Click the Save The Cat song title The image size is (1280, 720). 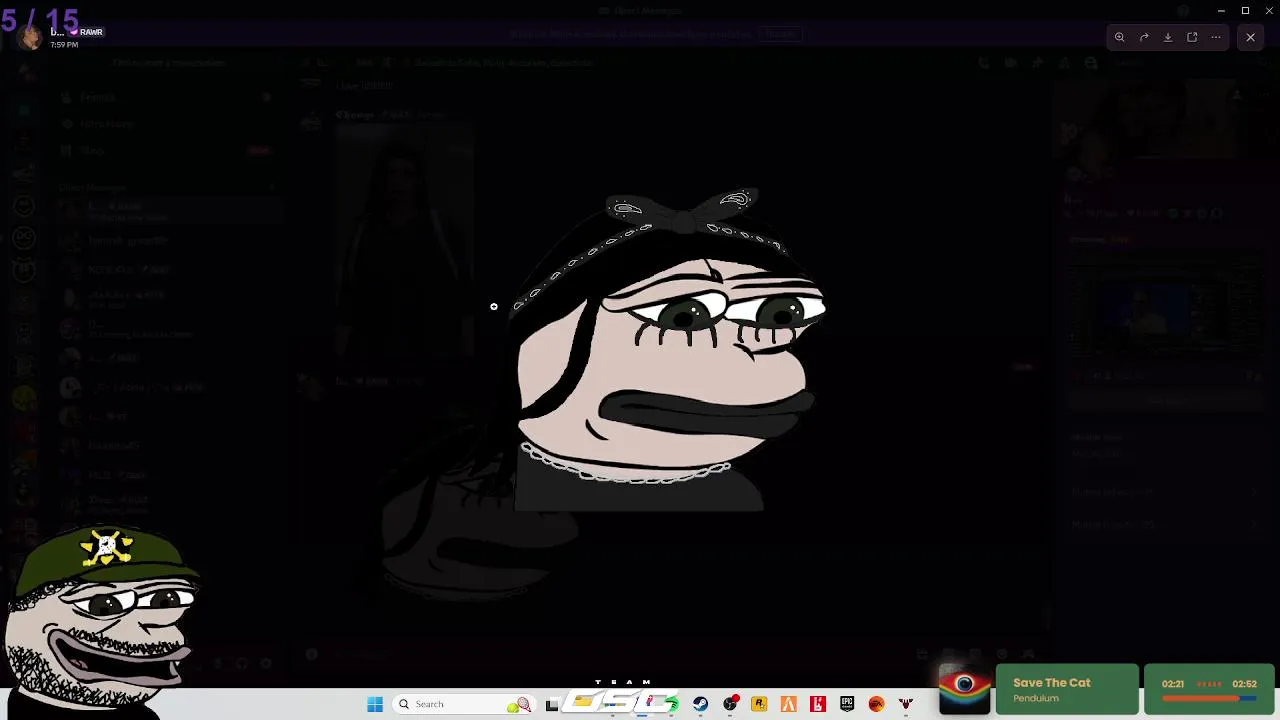1052,683
